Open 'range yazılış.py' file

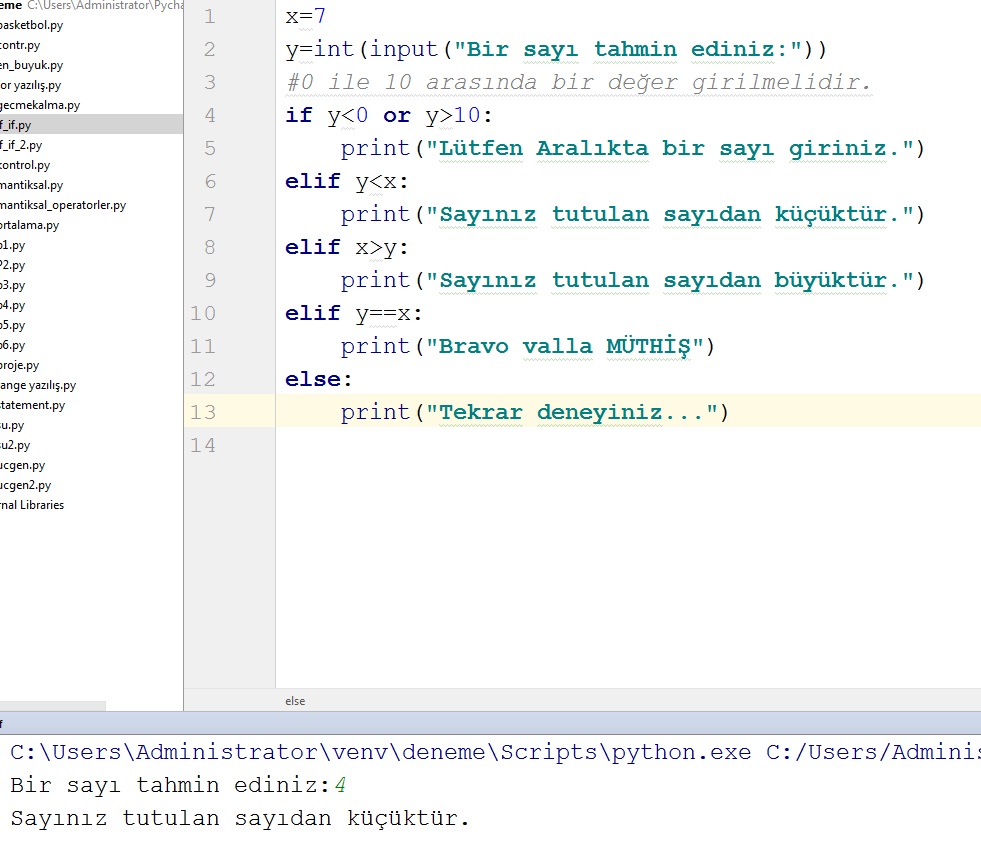click(x=38, y=385)
